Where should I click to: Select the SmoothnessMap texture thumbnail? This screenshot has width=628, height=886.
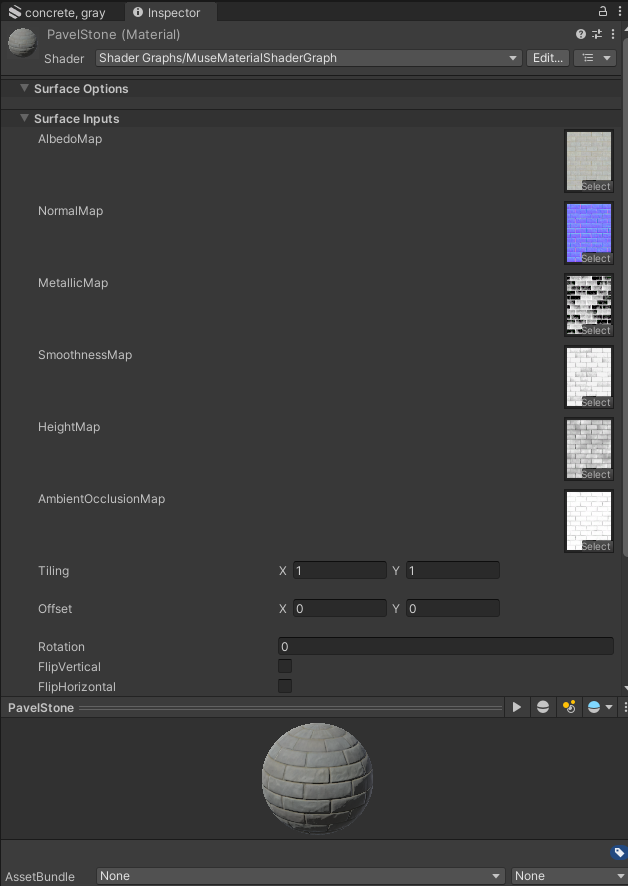[589, 377]
